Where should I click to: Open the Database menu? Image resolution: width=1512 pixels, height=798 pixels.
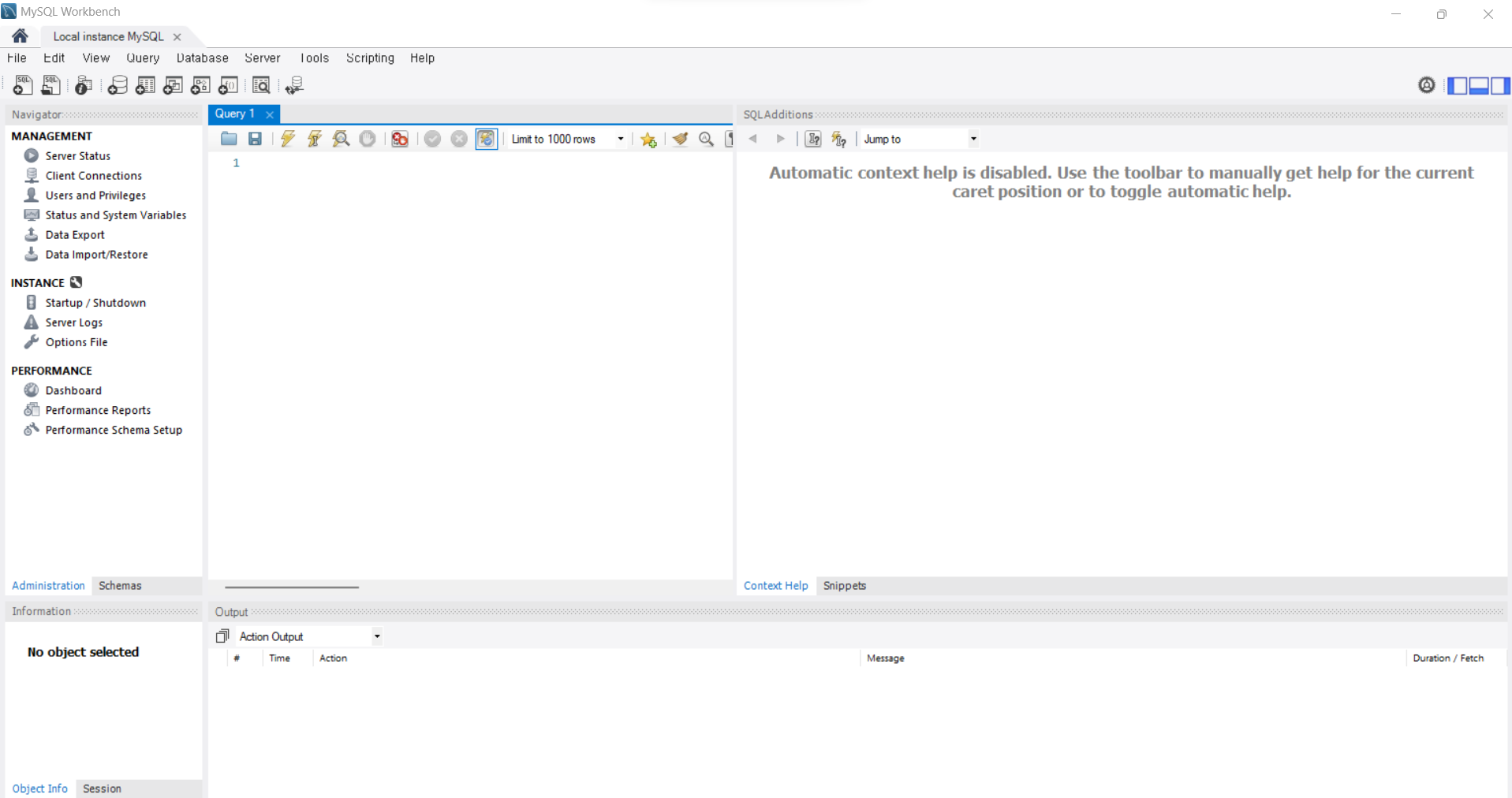point(203,58)
